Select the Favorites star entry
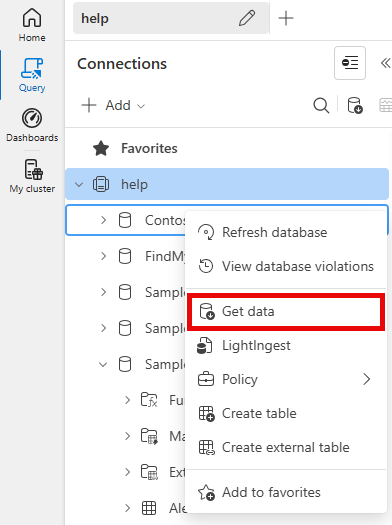This screenshot has height=525, width=392. click(x=135, y=148)
